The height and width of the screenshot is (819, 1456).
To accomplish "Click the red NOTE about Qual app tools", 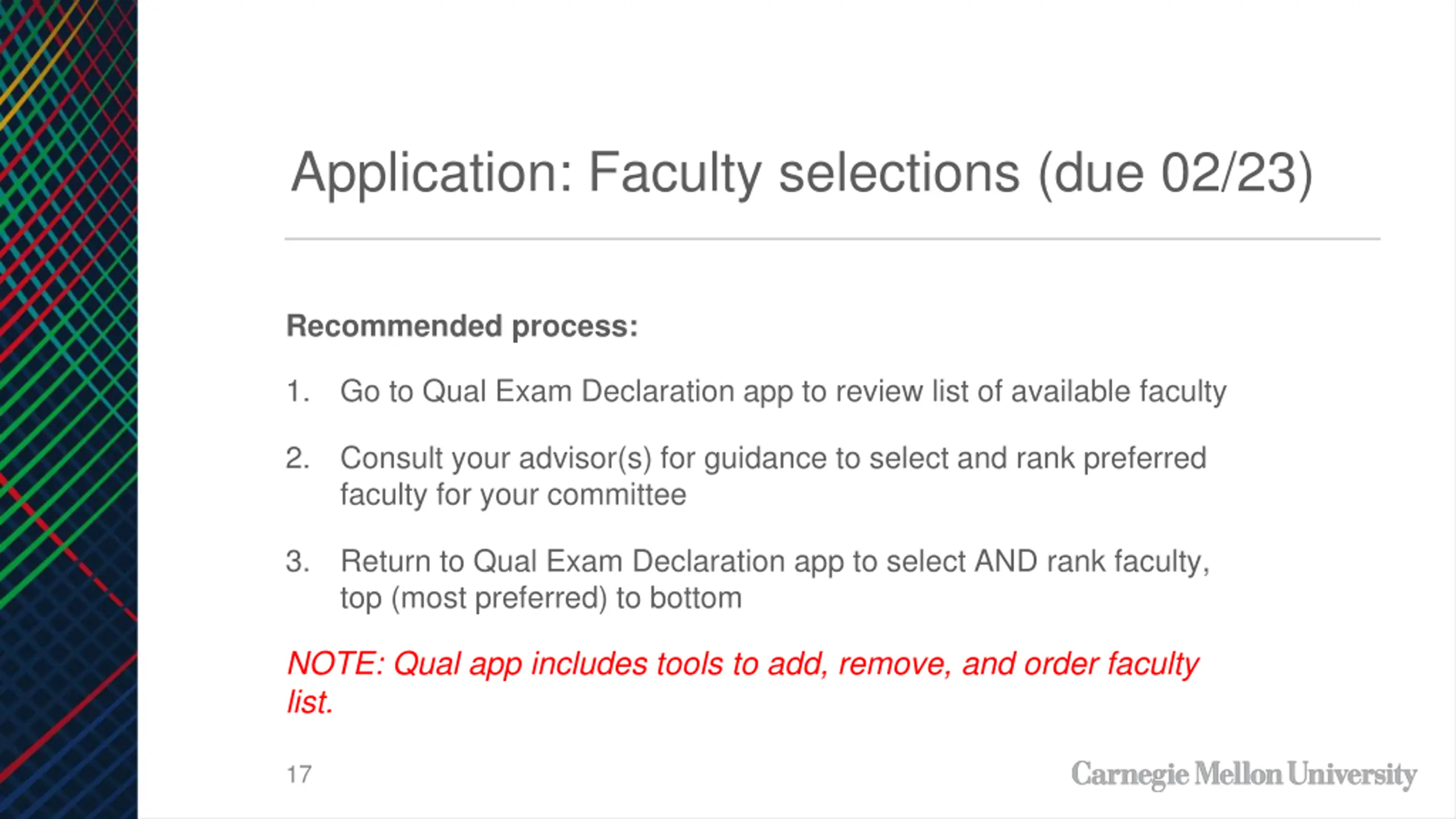I will pyautogui.click(x=743, y=682).
